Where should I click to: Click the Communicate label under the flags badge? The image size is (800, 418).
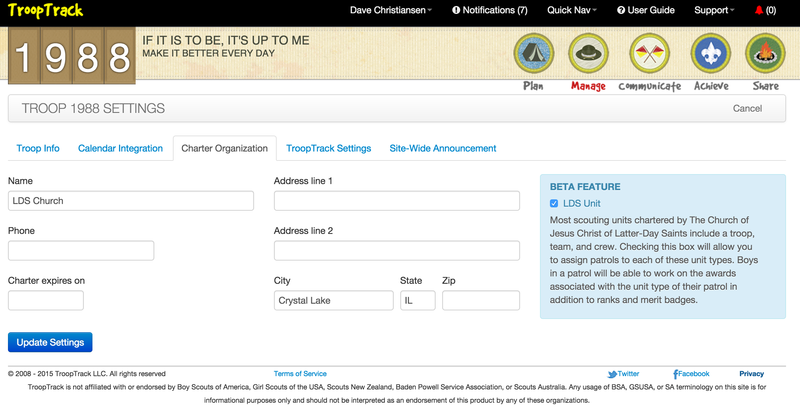pos(649,86)
